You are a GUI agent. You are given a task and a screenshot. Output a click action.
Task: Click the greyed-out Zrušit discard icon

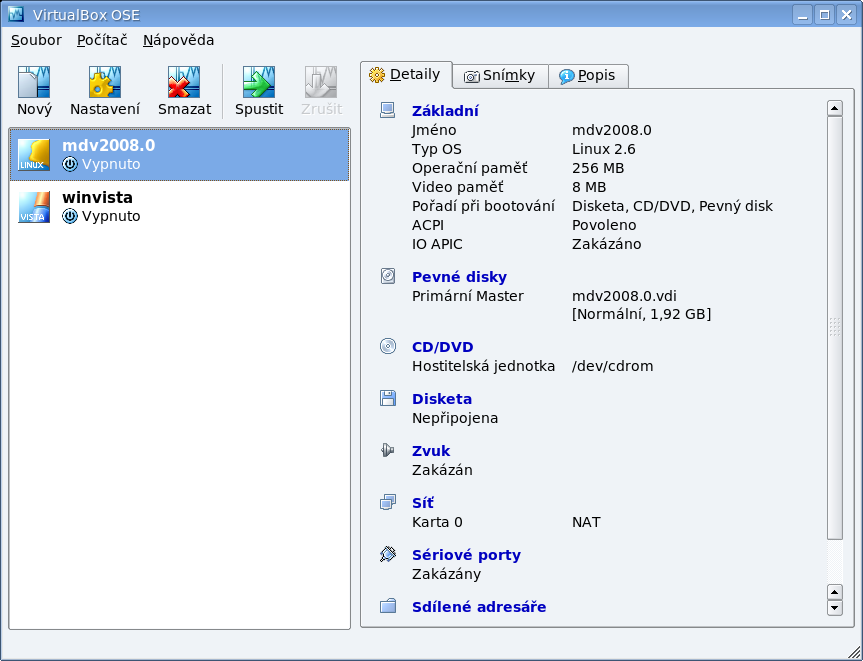pos(321,82)
